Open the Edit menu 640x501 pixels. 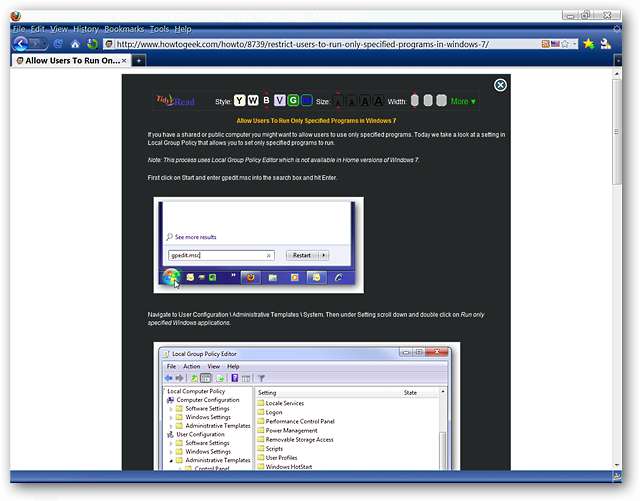point(38,29)
